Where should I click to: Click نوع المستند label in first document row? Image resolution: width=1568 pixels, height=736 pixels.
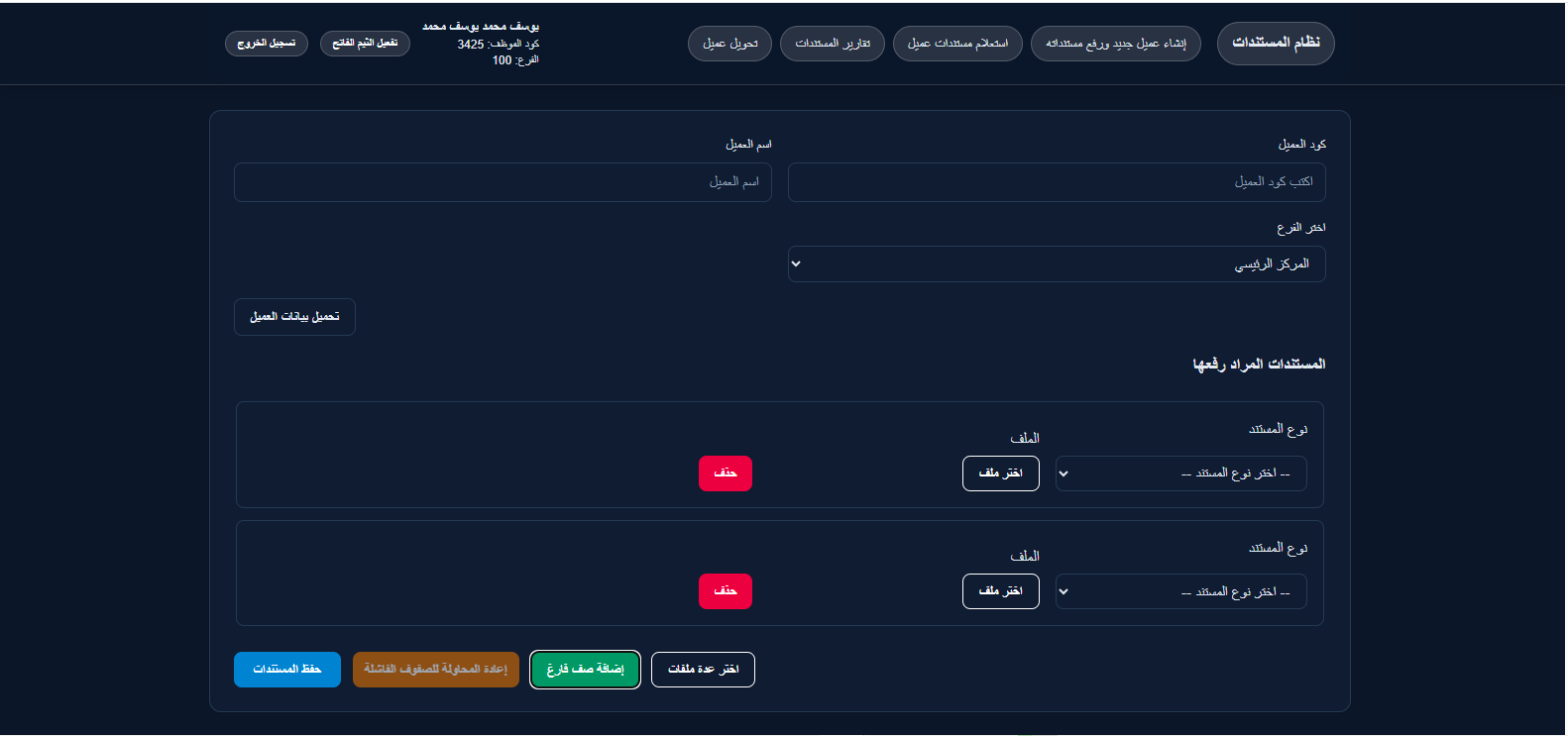(x=1279, y=429)
